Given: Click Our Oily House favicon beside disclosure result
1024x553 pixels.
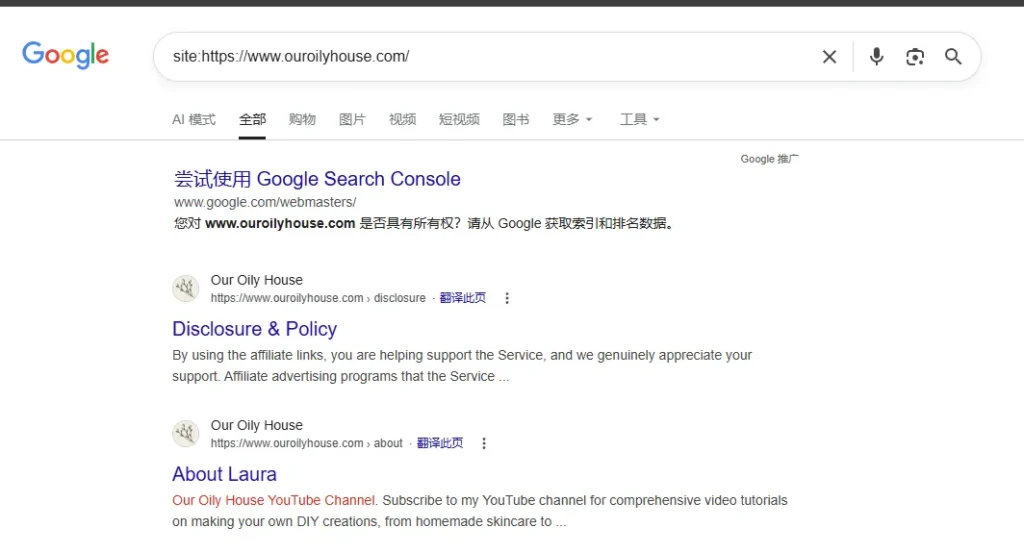Looking at the screenshot, I should point(185,288).
